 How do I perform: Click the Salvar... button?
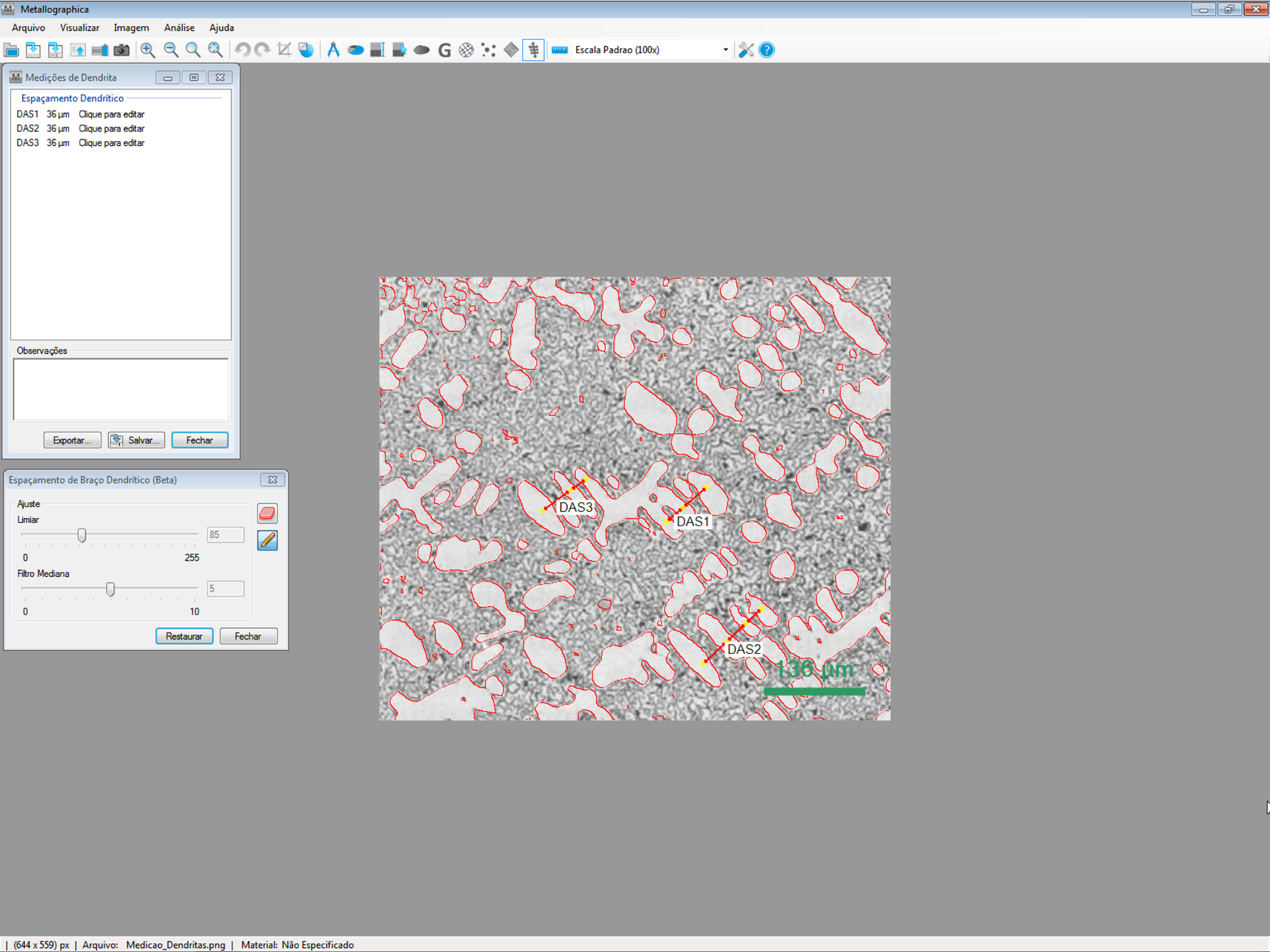pos(136,440)
